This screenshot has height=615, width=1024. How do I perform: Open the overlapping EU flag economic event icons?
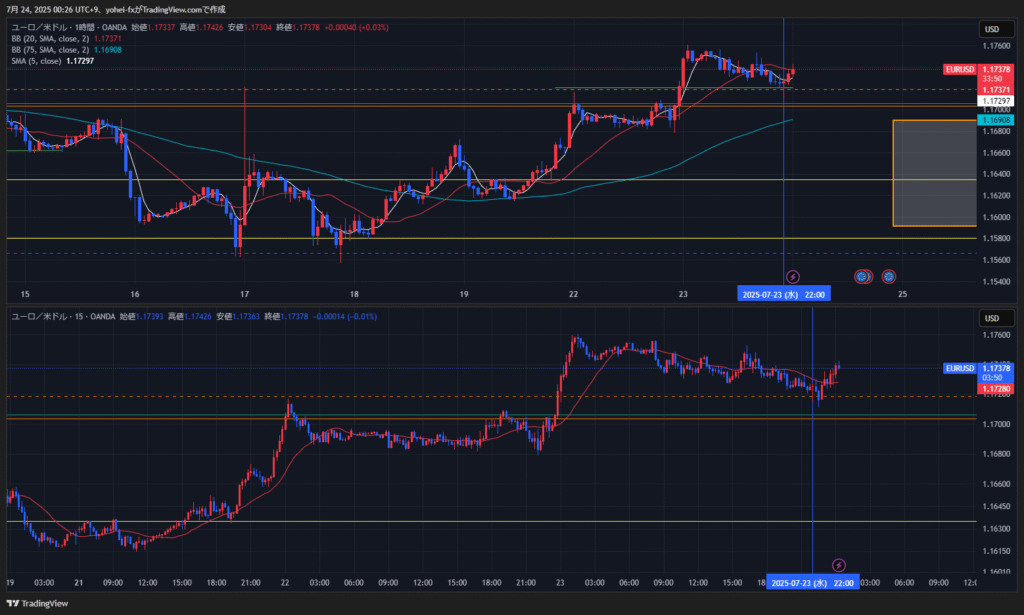863,276
